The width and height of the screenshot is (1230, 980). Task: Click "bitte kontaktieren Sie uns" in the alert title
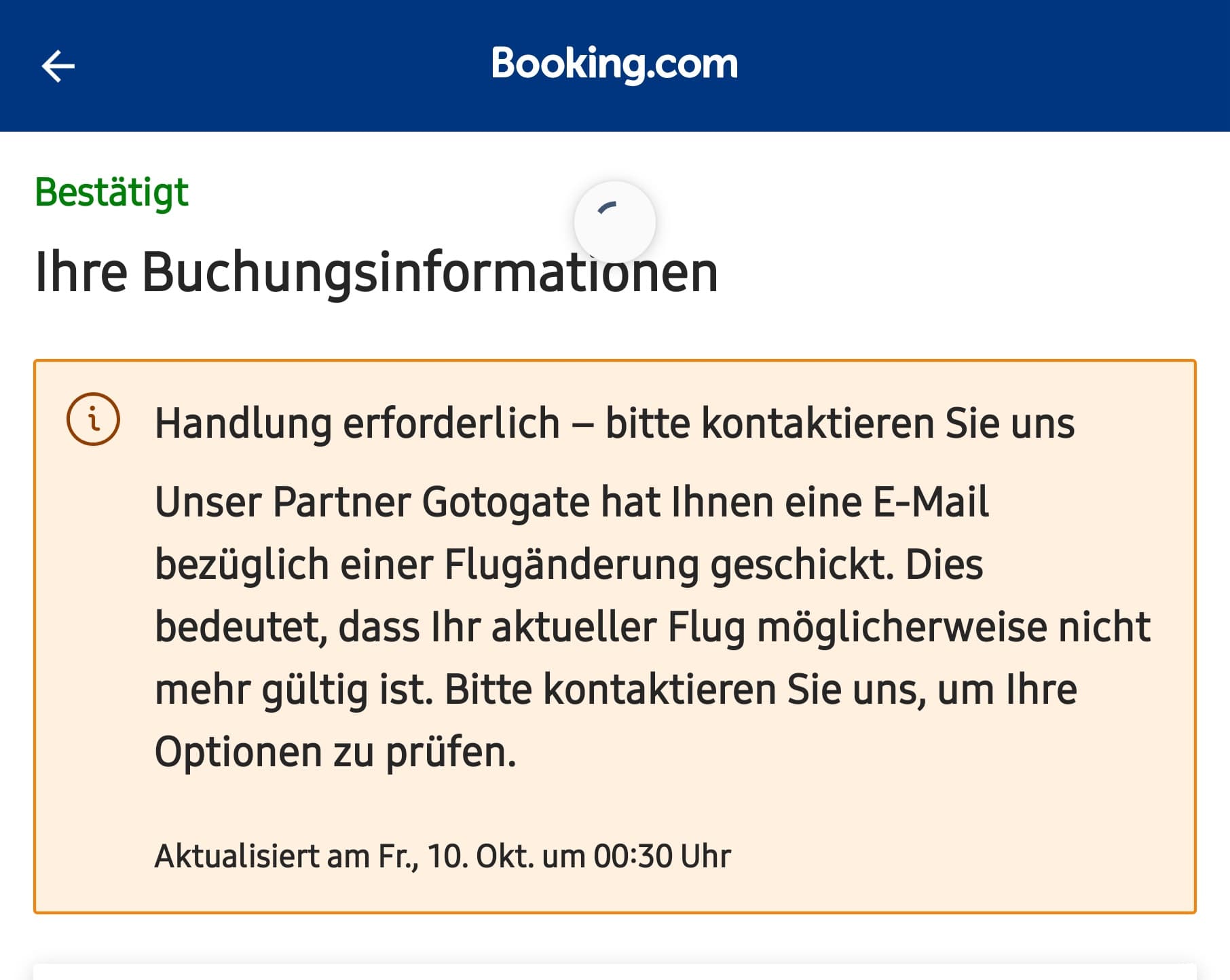click(x=840, y=423)
